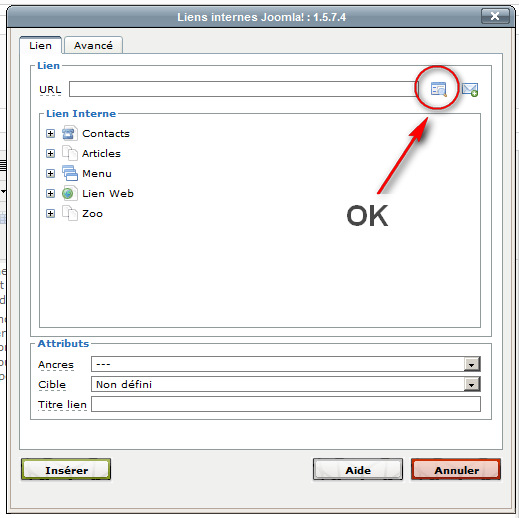Click the email link envelope icon
The width and height of the screenshot is (519, 518).
point(470,89)
